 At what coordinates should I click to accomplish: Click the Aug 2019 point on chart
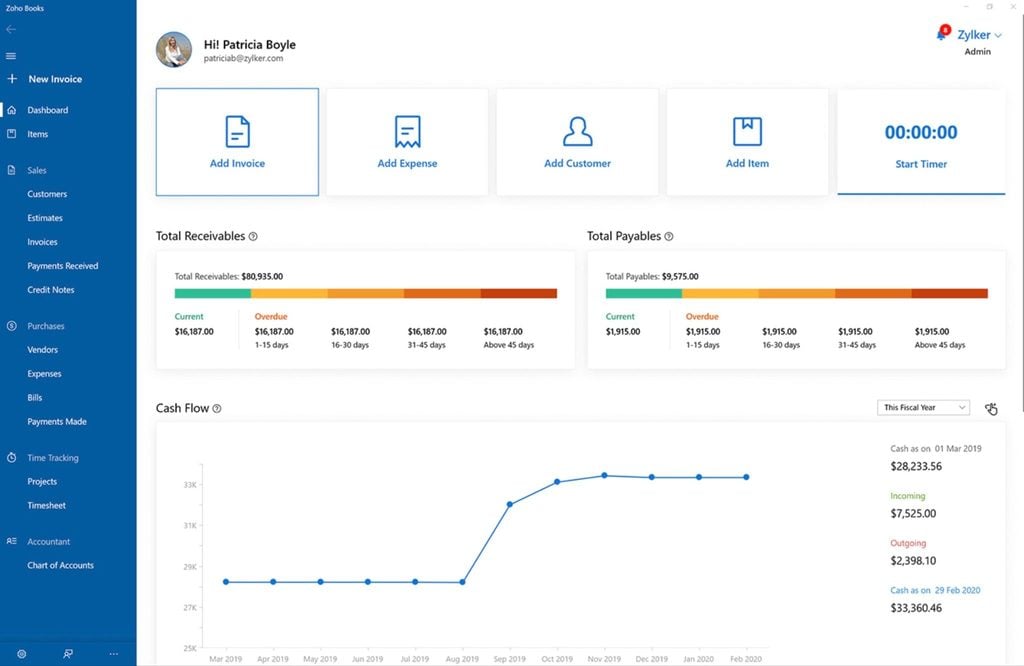(462, 582)
